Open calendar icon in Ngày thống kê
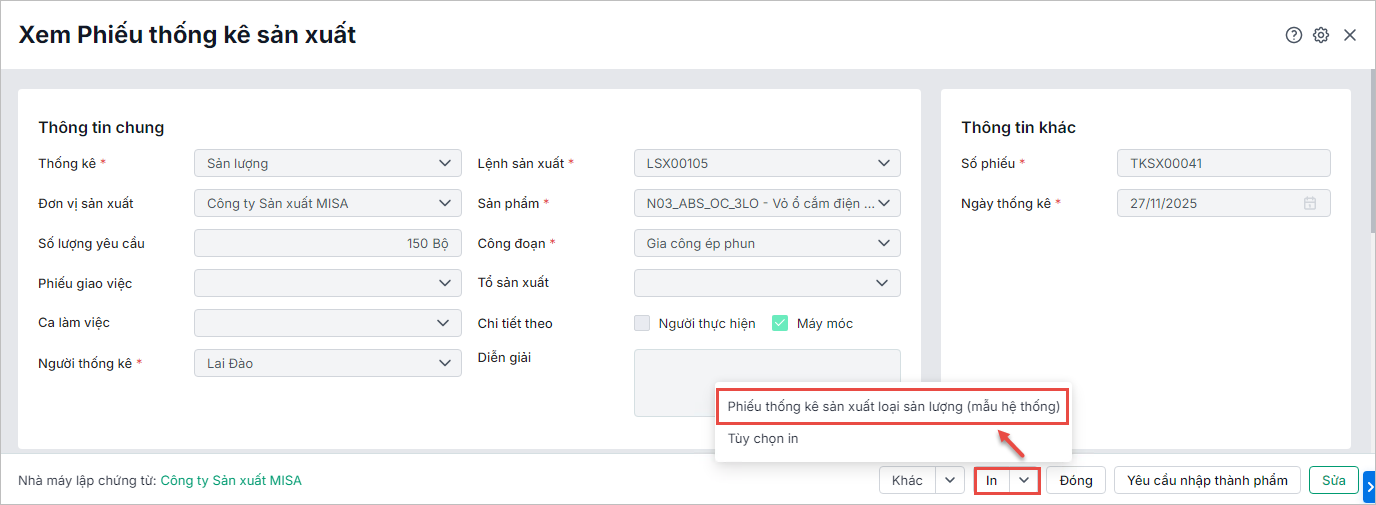The width and height of the screenshot is (1376, 505). click(x=1310, y=203)
